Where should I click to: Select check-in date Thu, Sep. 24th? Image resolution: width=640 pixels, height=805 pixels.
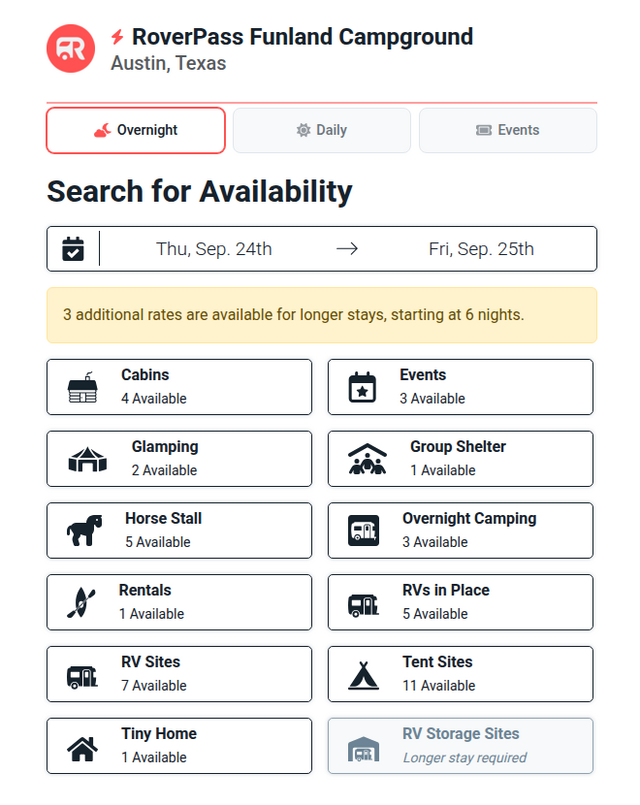(x=214, y=249)
